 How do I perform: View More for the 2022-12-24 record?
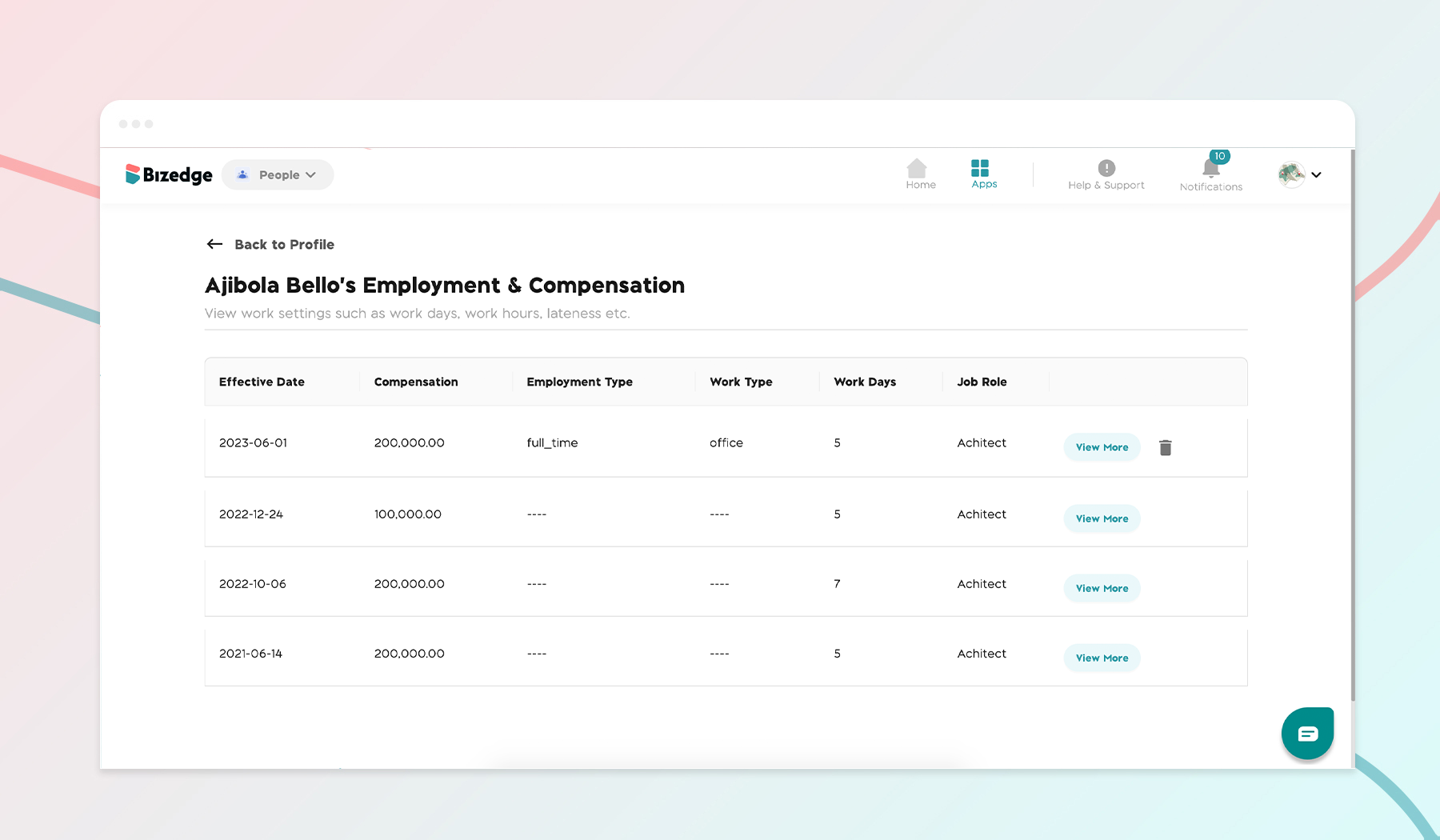tap(1102, 518)
